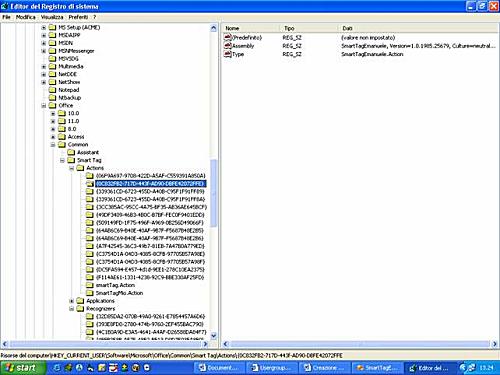500x375 pixels.
Task: Expand the Applications key
Action: pyautogui.click(x=72, y=301)
